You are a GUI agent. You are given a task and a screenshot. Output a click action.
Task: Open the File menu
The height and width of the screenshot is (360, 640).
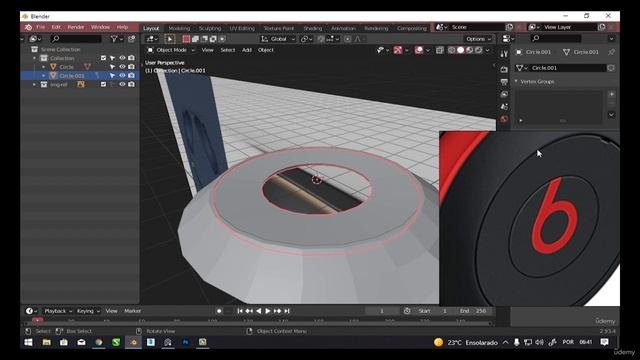40,27
